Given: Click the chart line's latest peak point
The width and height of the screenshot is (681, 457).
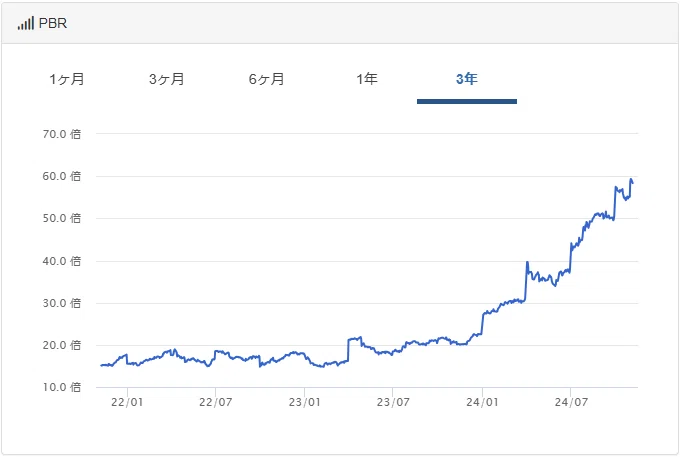Looking at the screenshot, I should click(631, 179).
